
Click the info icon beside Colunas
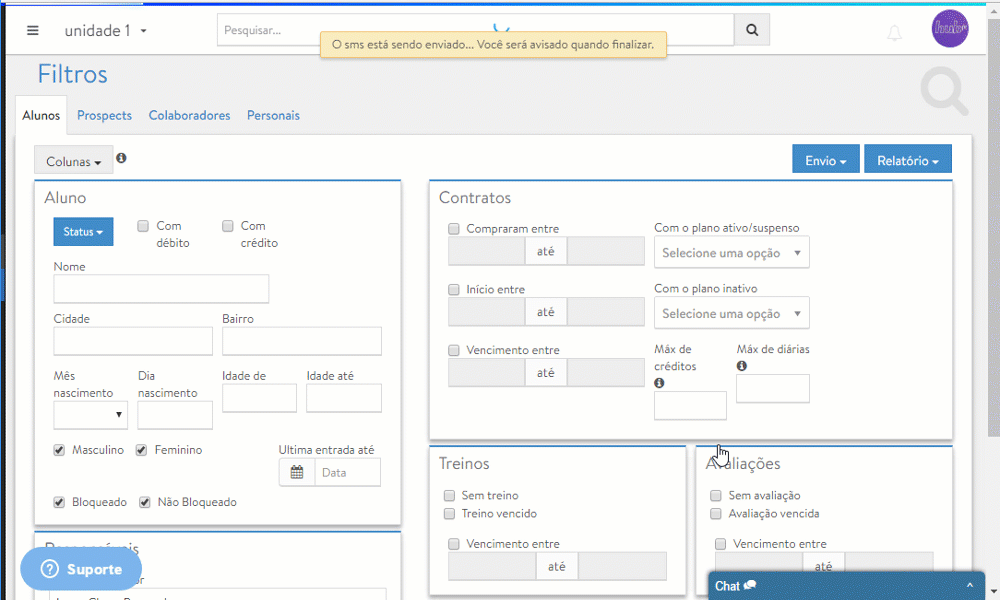point(121,158)
